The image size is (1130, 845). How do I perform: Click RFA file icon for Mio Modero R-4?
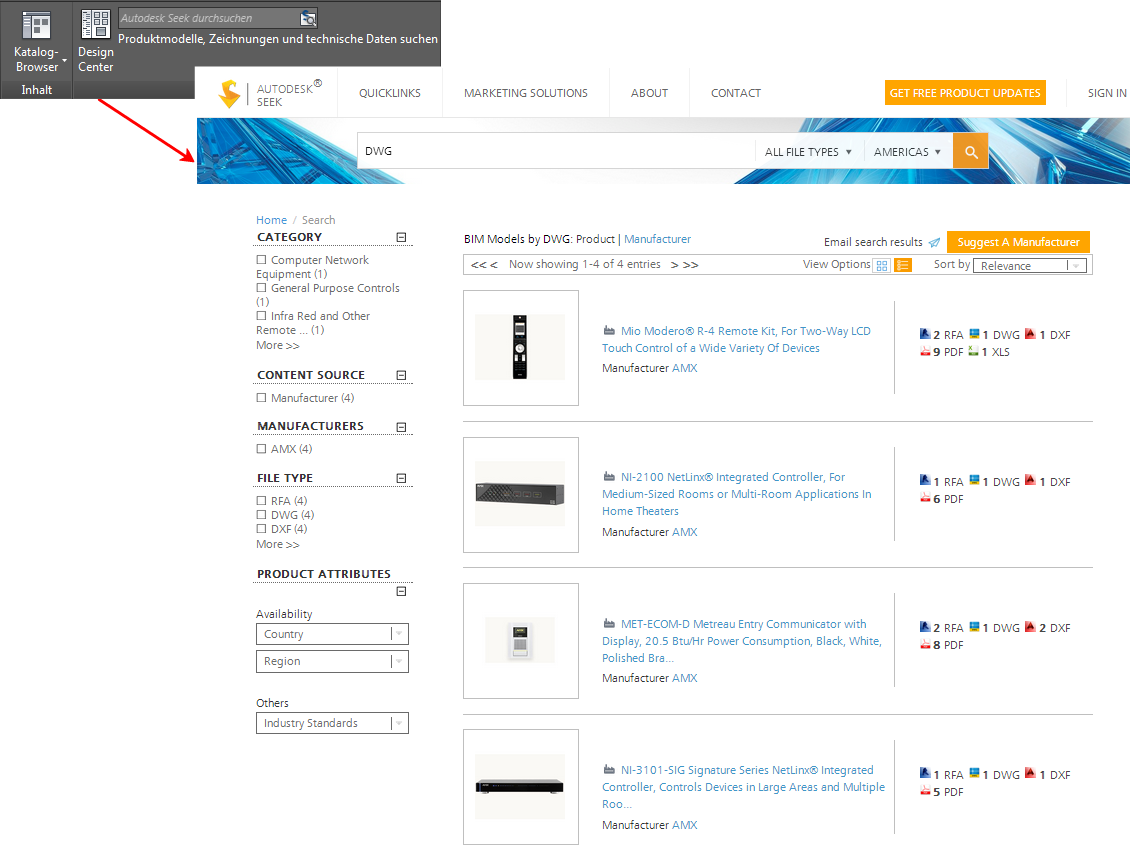point(925,334)
